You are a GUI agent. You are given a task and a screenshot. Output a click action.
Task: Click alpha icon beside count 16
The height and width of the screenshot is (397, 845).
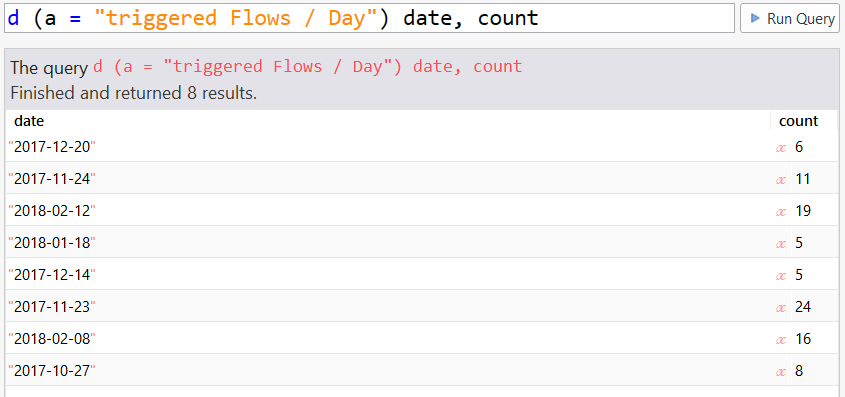781,340
